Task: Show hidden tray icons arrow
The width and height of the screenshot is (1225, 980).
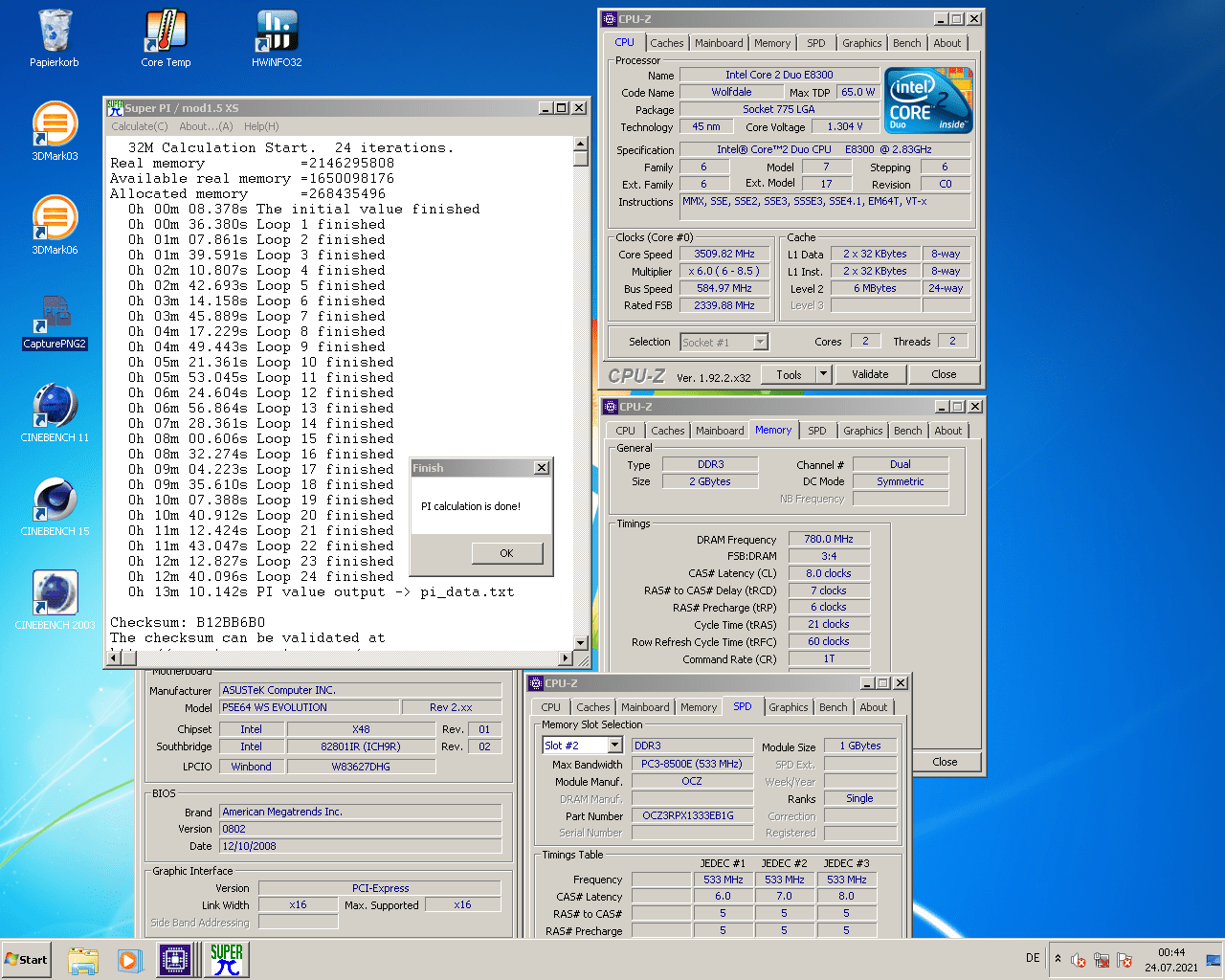Action: (x=1058, y=958)
